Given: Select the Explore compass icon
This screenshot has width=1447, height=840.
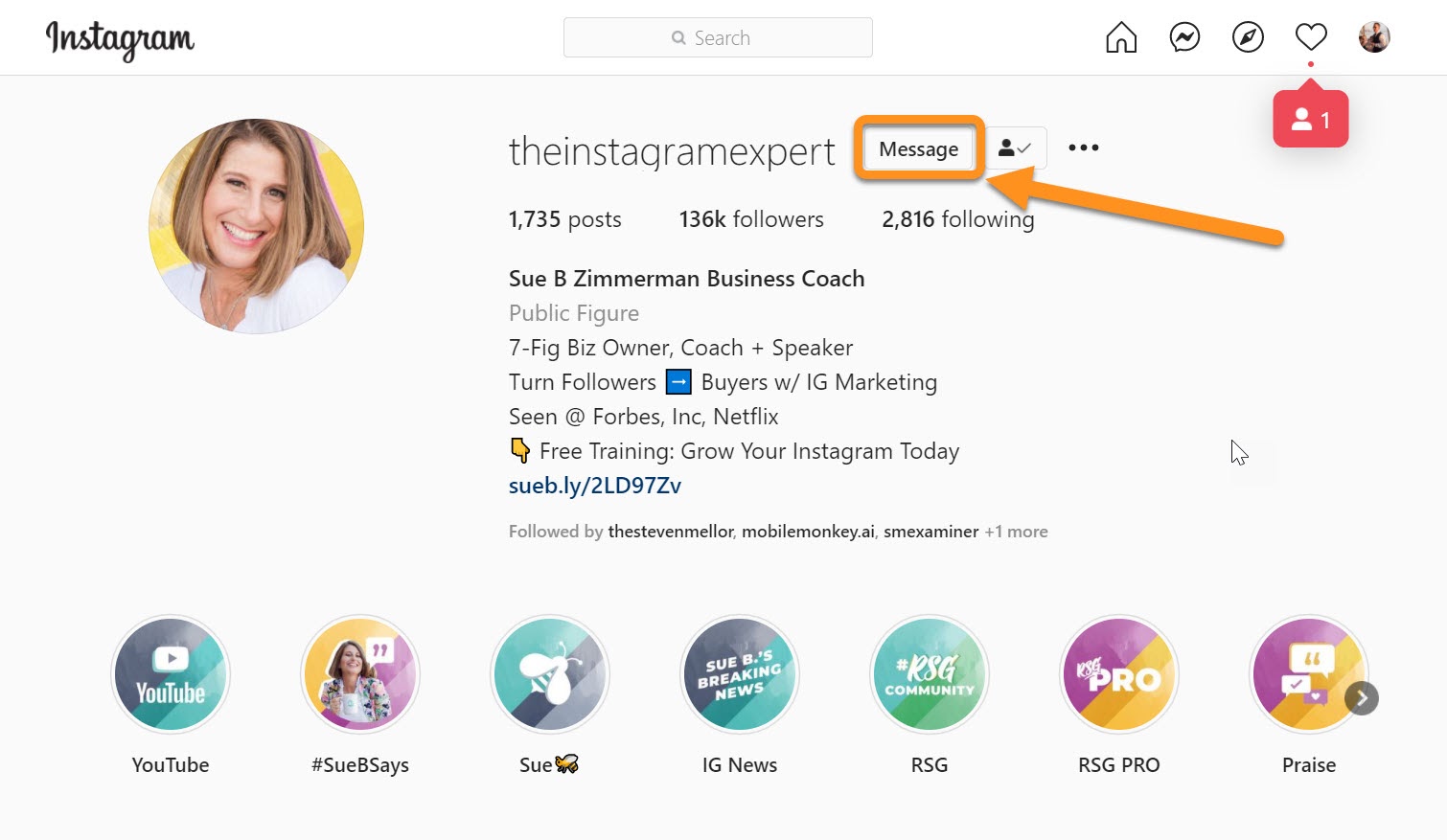Looking at the screenshot, I should 1248,37.
